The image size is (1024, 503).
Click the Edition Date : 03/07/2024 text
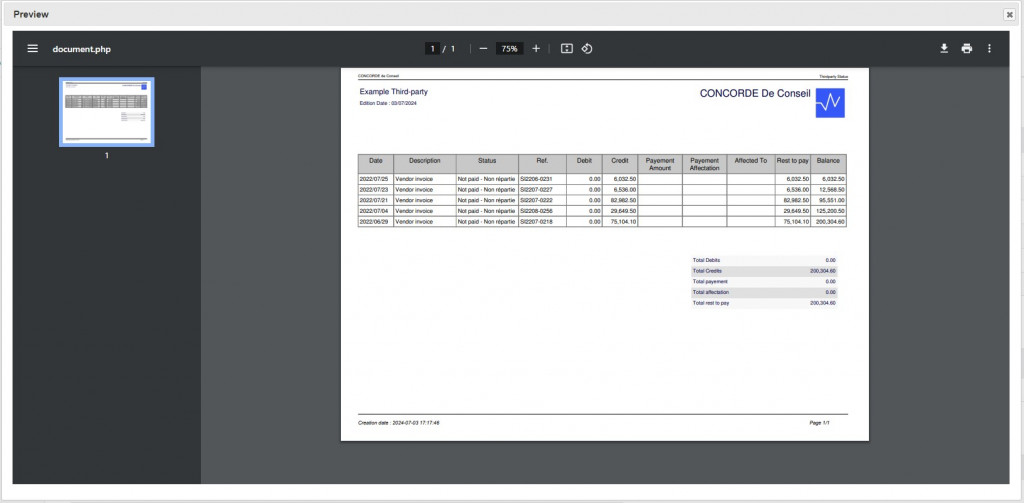(x=388, y=104)
